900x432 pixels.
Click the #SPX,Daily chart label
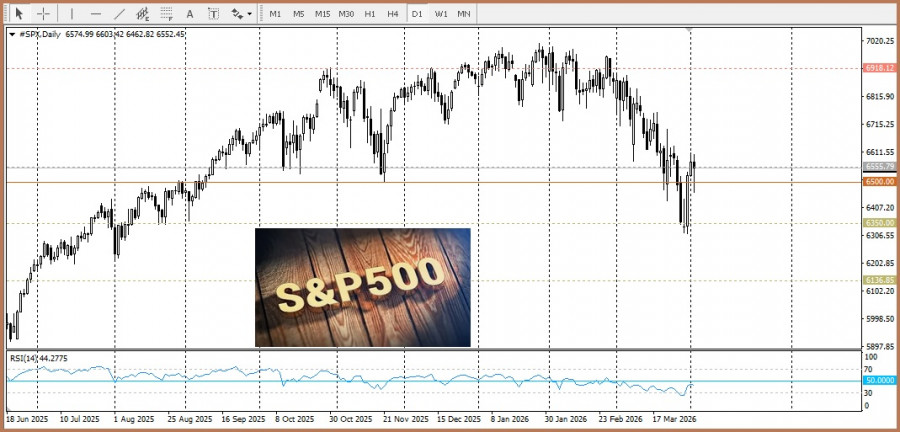pyautogui.click(x=40, y=34)
